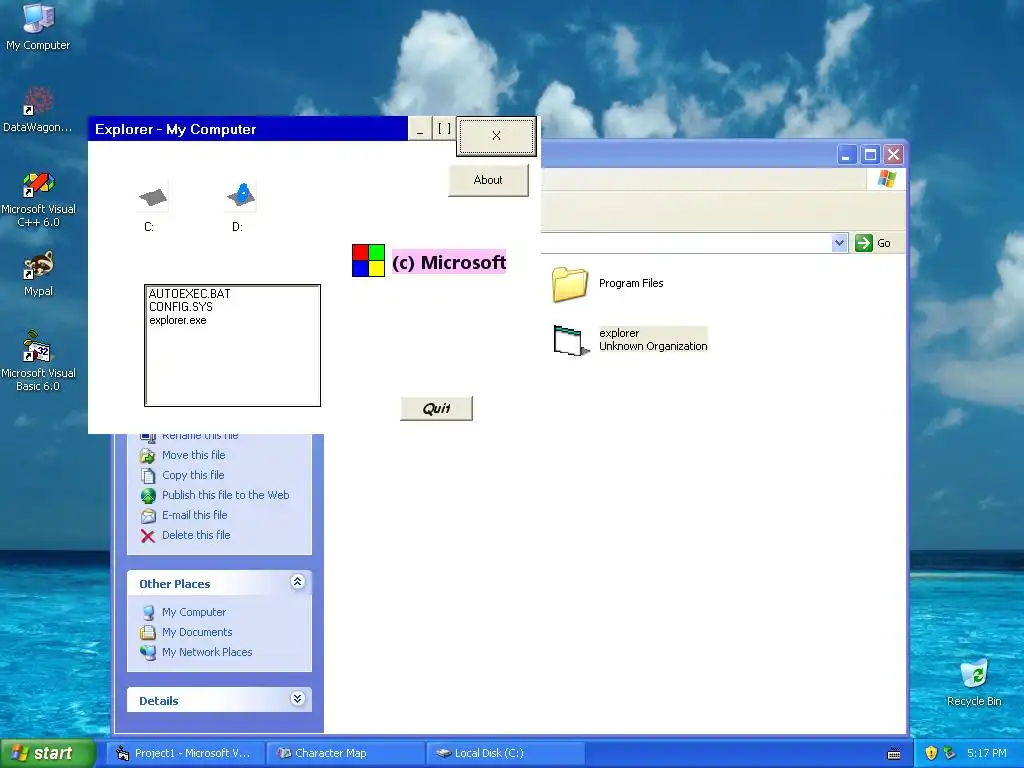
Task: Open the Start menu
Action: (48, 753)
